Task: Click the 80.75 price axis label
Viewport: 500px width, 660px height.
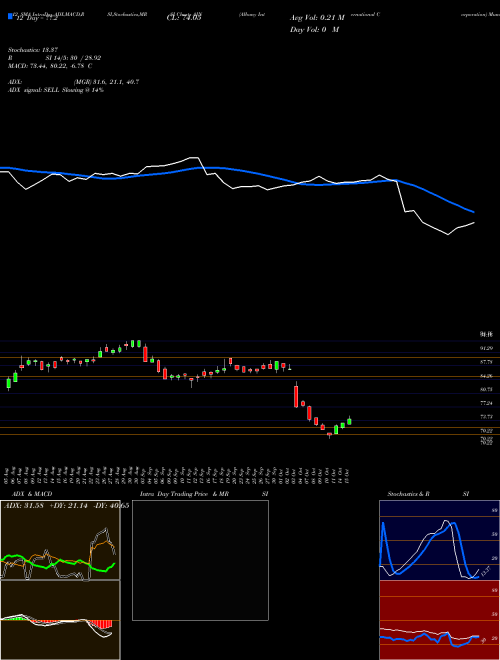Action: click(x=486, y=390)
